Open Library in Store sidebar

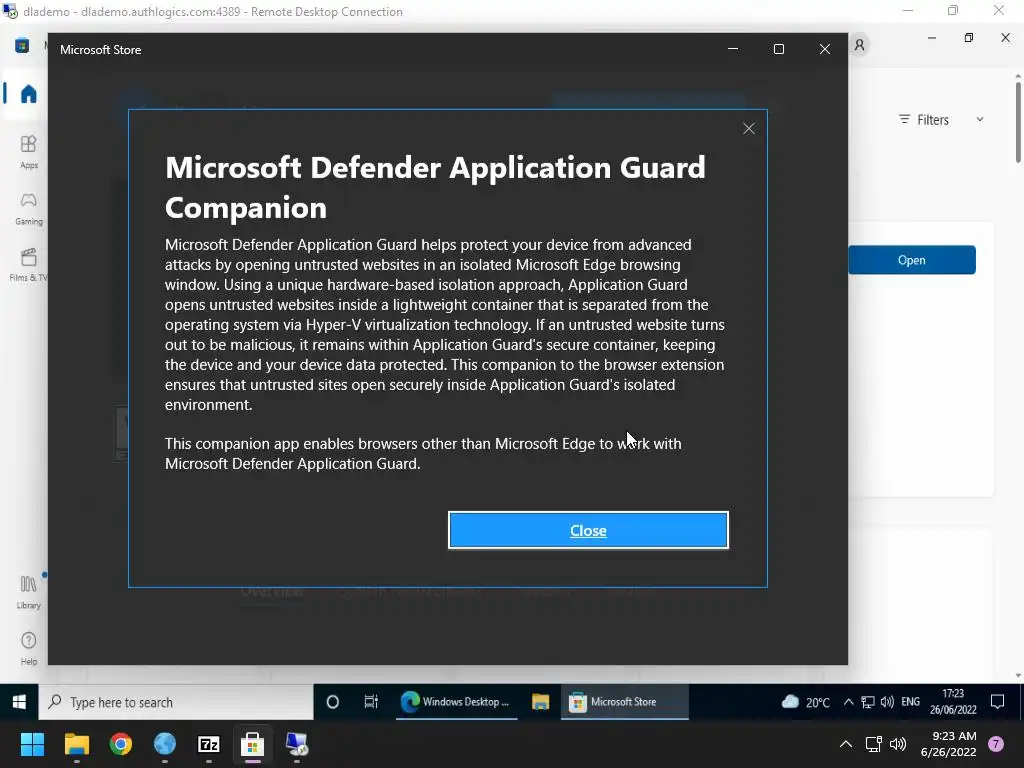(x=29, y=592)
